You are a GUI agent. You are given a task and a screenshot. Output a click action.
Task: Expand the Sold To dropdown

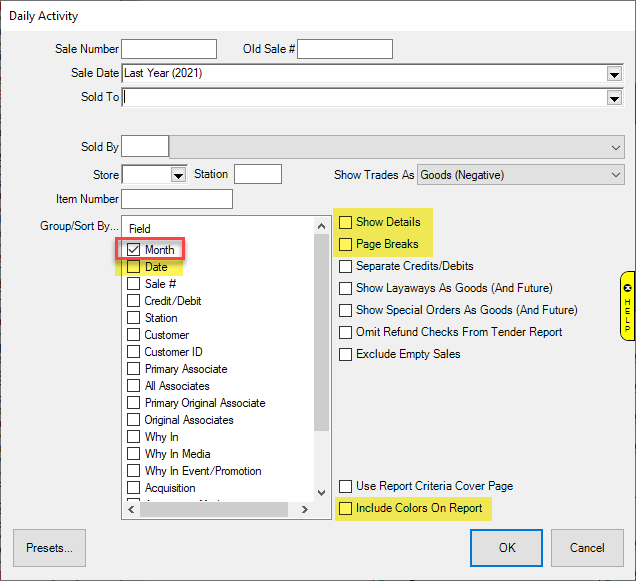tap(613, 98)
